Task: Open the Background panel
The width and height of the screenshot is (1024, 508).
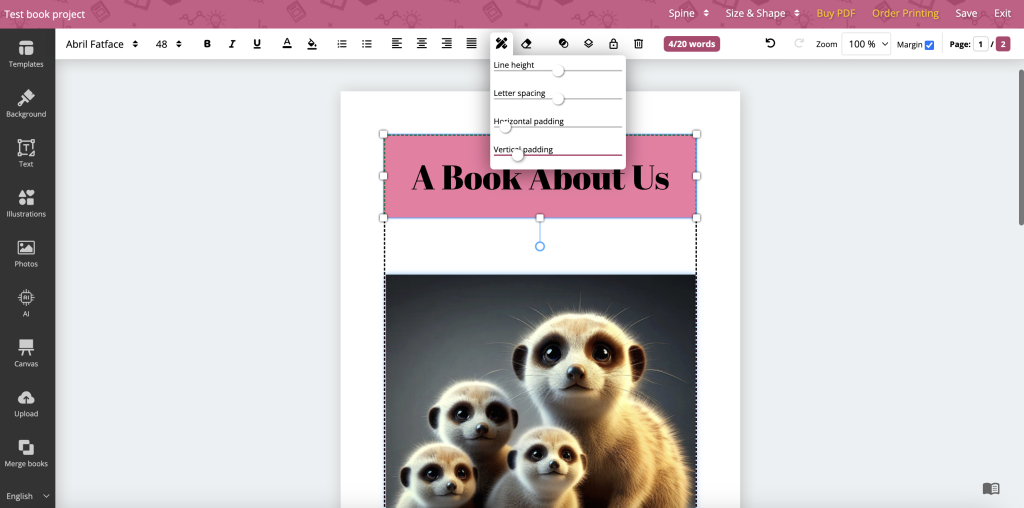Action: click(26, 104)
